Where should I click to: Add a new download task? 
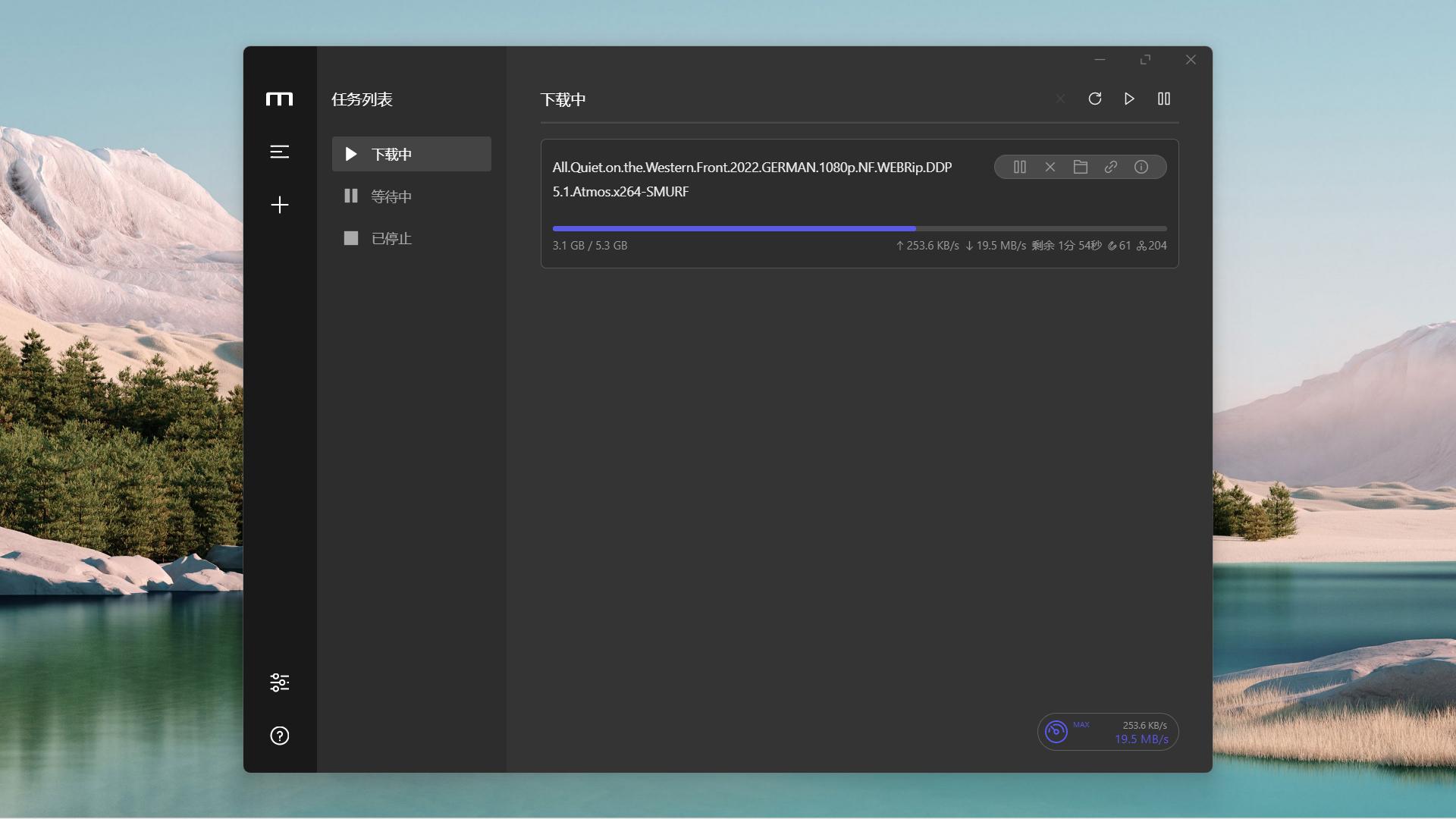[279, 205]
